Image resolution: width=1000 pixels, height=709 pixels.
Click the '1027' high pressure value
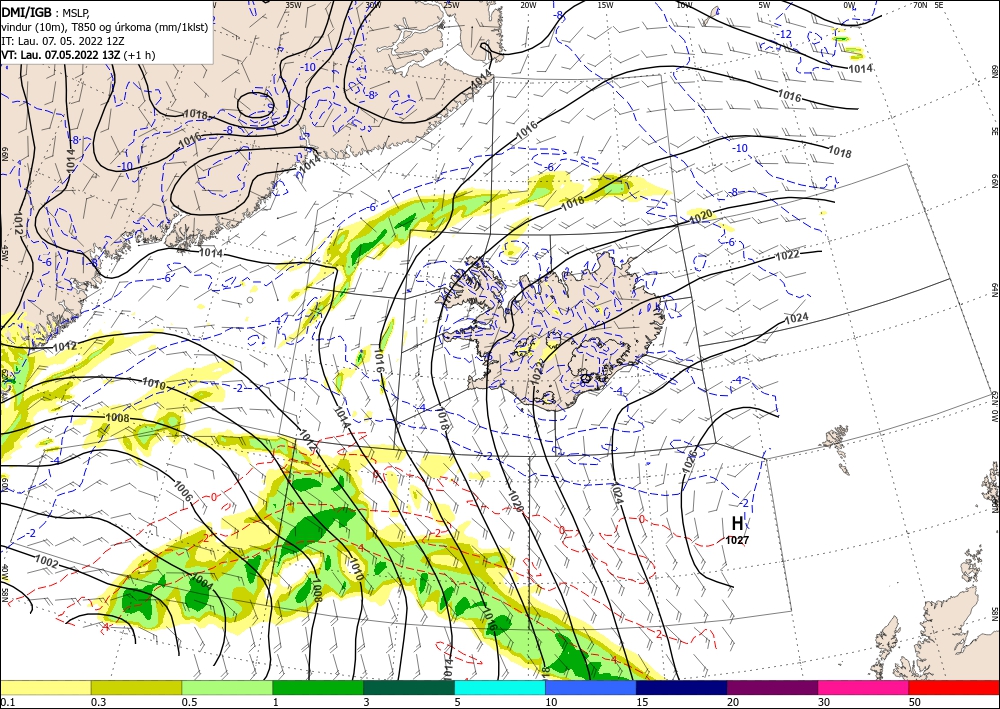pyautogui.click(x=737, y=540)
